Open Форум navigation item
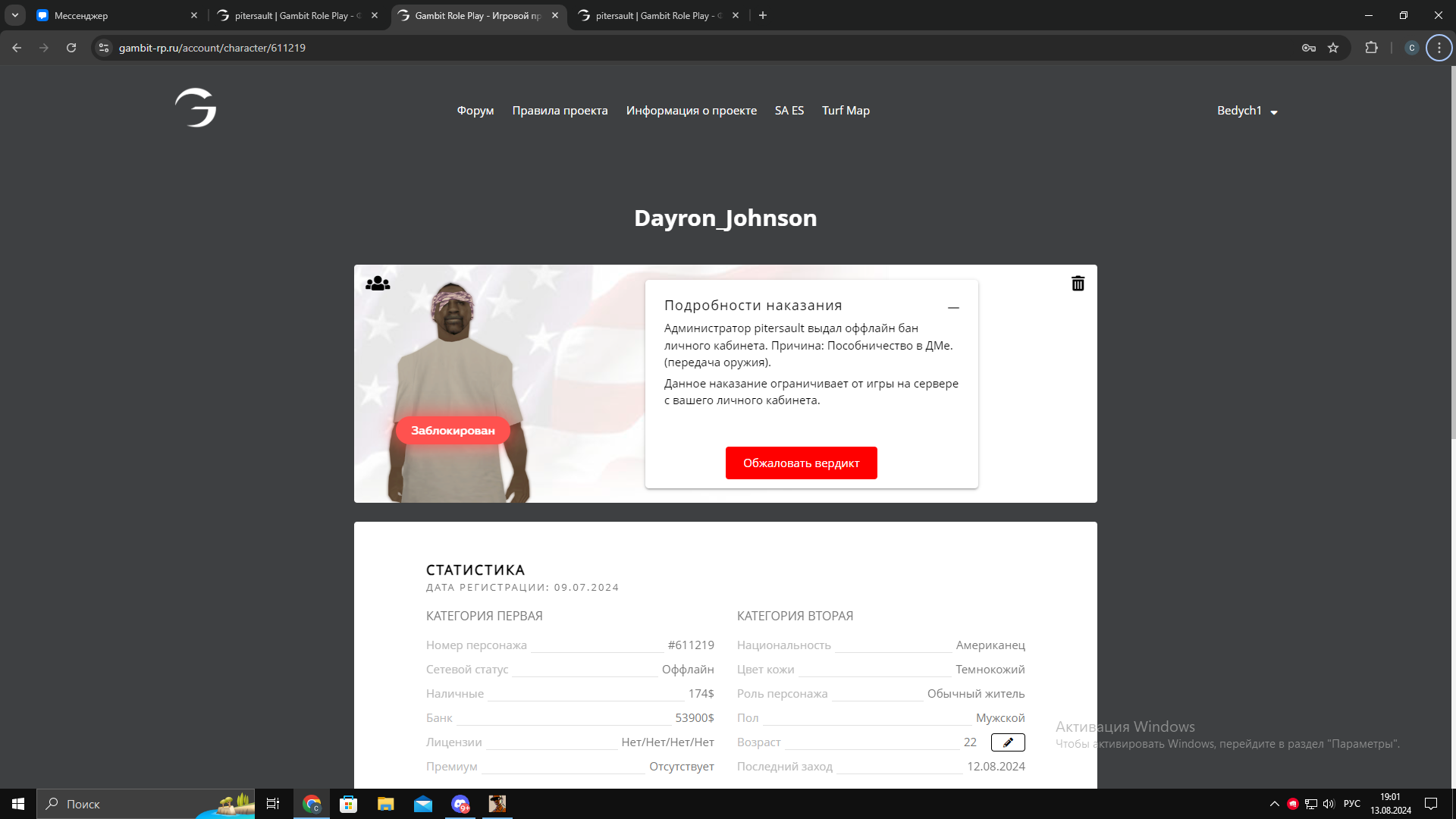Viewport: 1456px width, 819px height. pyautogui.click(x=475, y=111)
